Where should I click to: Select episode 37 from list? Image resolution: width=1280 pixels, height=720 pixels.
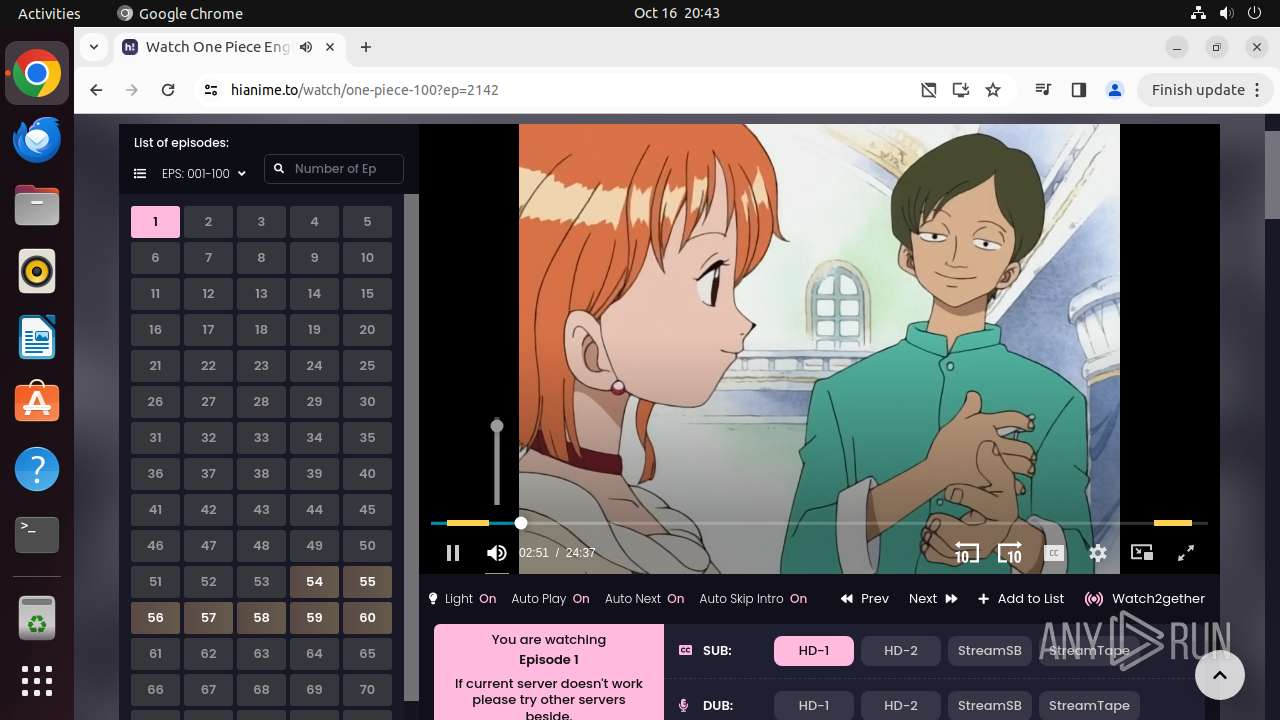pos(208,474)
